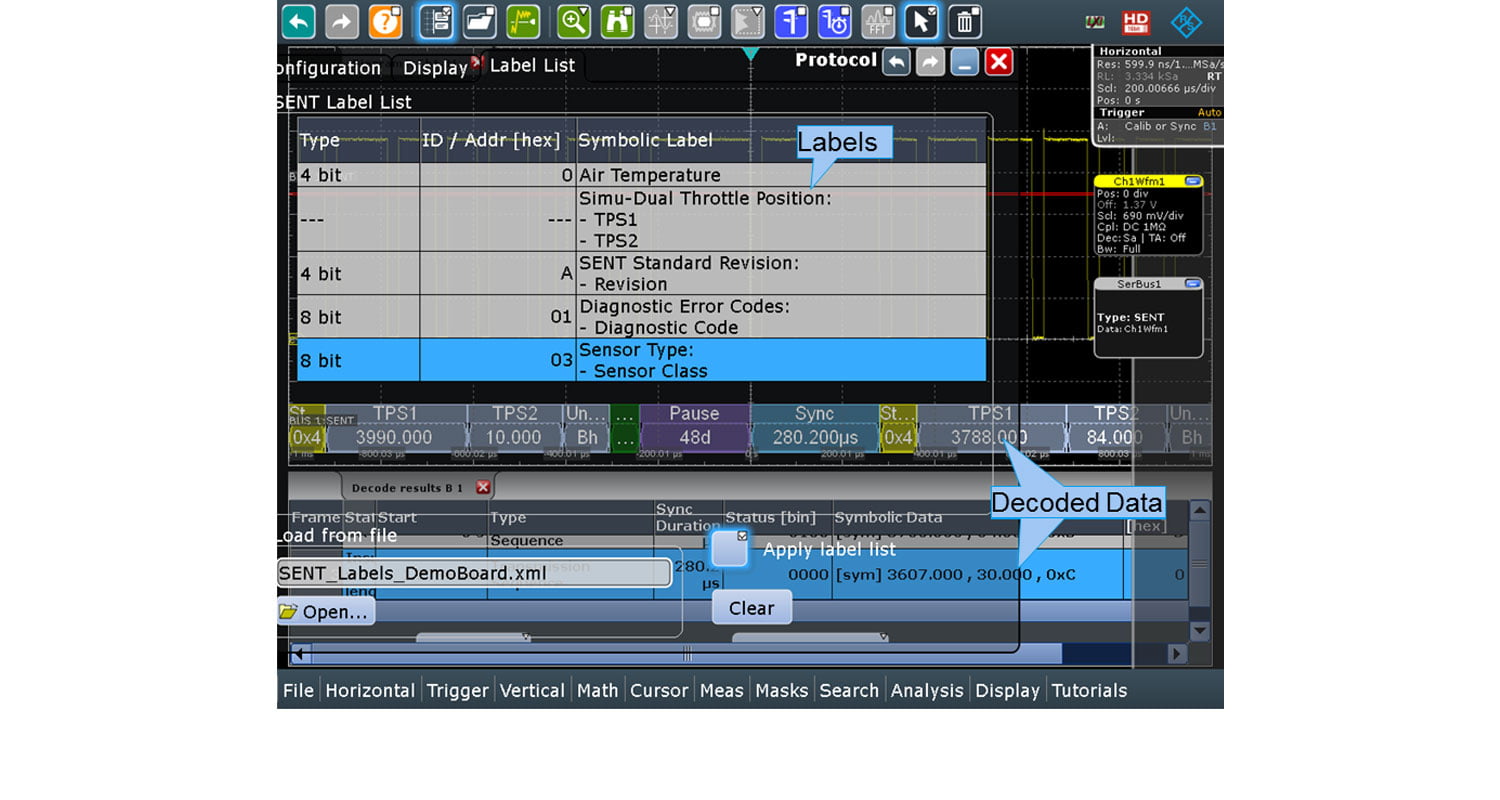Select the Sensor Type label row
The image size is (1500, 800).
click(641, 360)
